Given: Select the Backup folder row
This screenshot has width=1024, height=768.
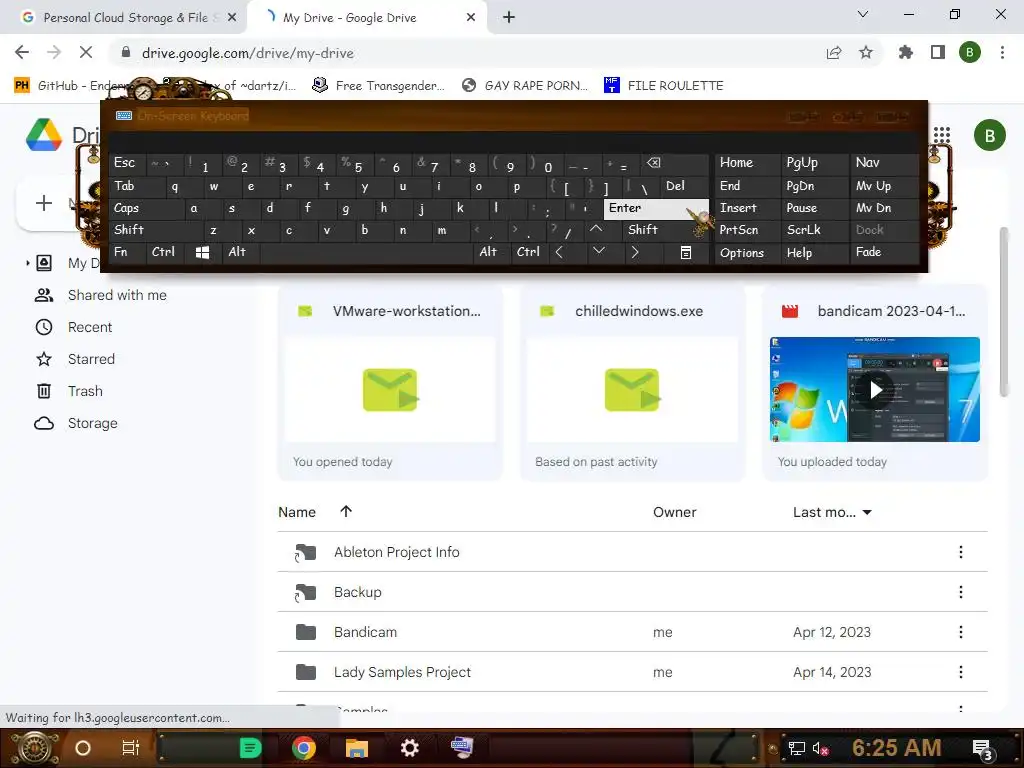Looking at the screenshot, I should [632, 592].
